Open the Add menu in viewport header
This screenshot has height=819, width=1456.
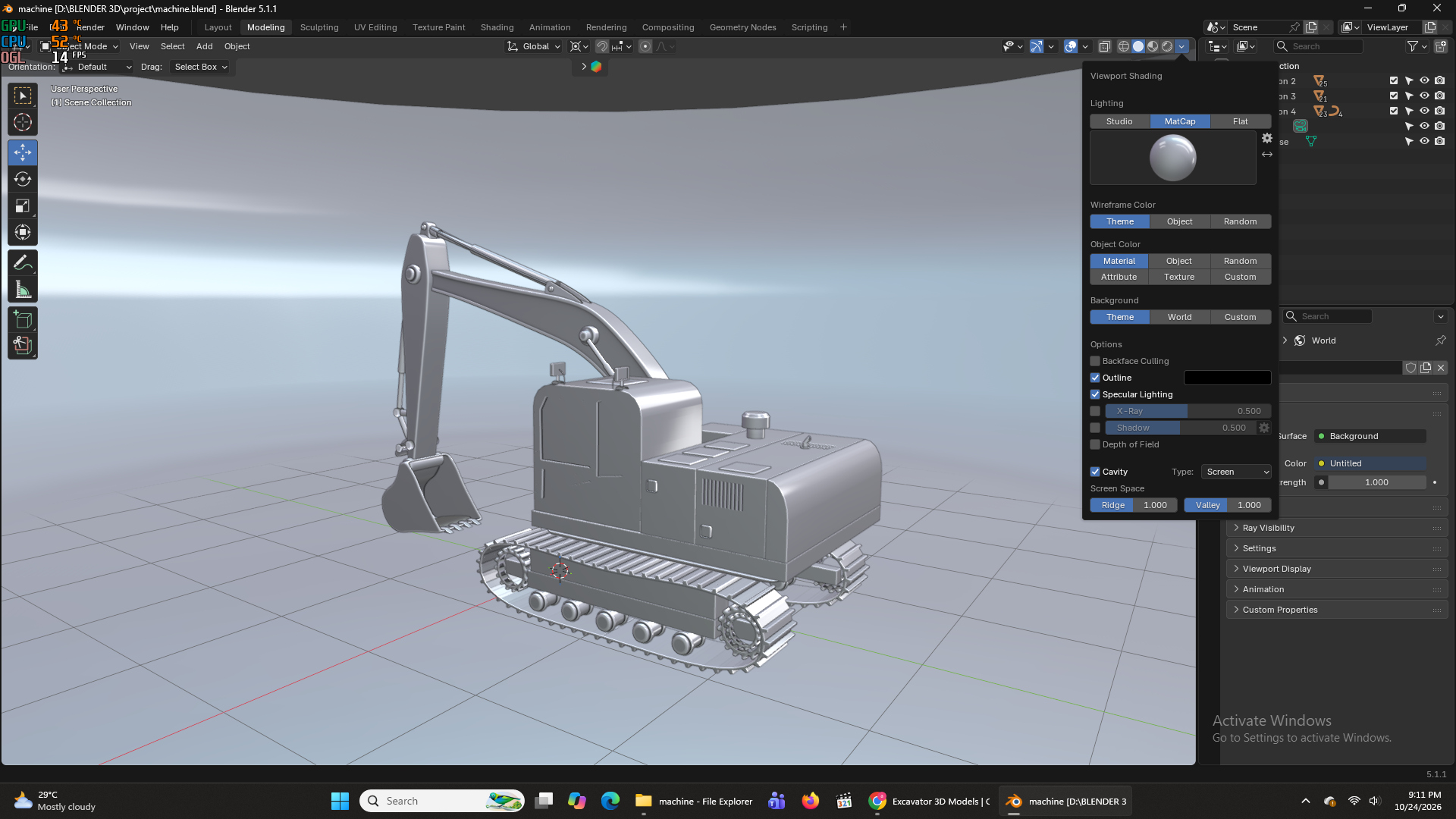tap(205, 46)
